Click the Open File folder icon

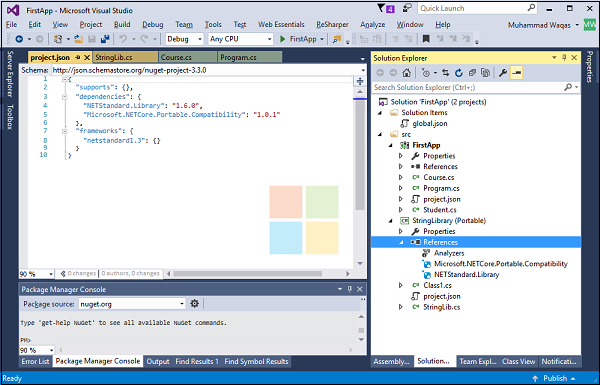78,39
